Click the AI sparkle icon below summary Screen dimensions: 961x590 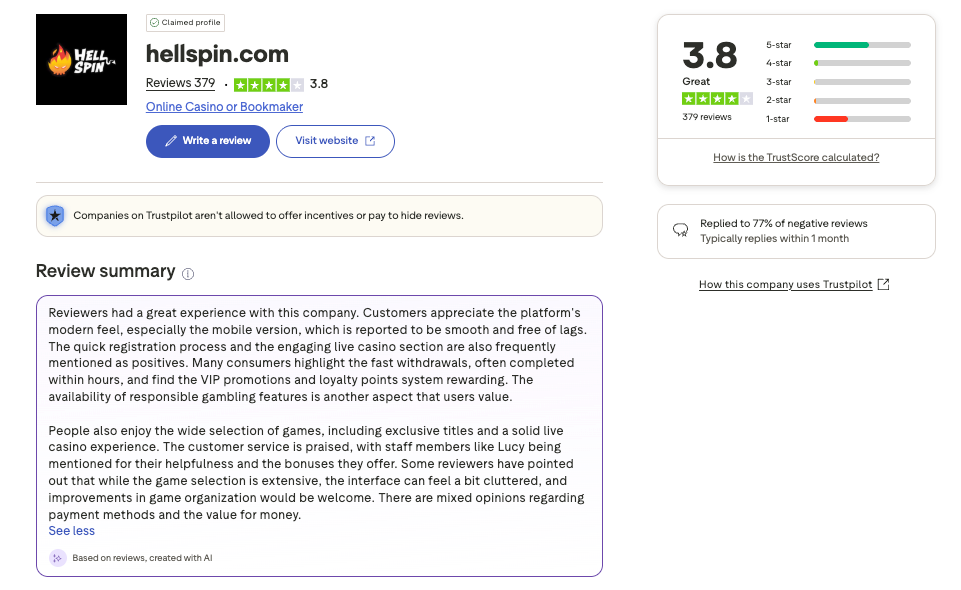pyautogui.click(x=58, y=558)
